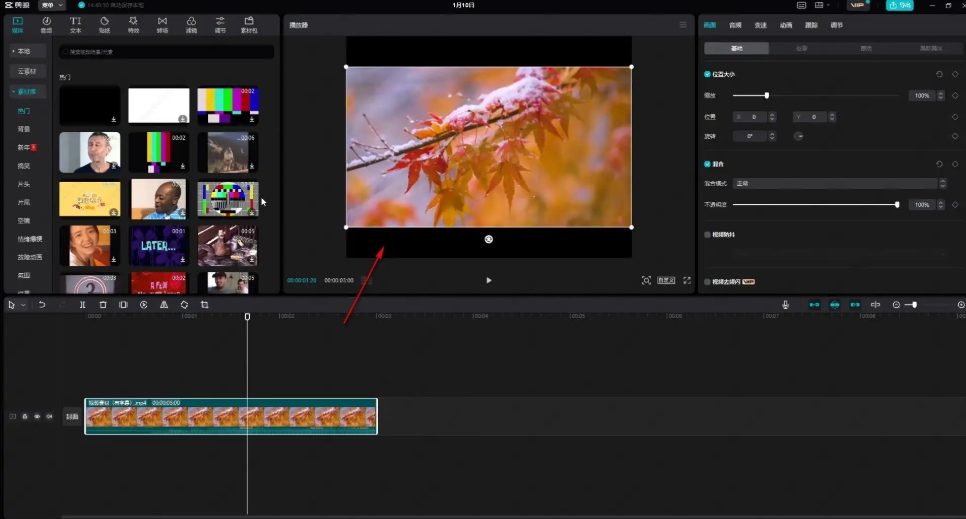The height and width of the screenshot is (519, 966).
Task: Open the 混合模式 blend mode dropdown
Action: point(839,184)
